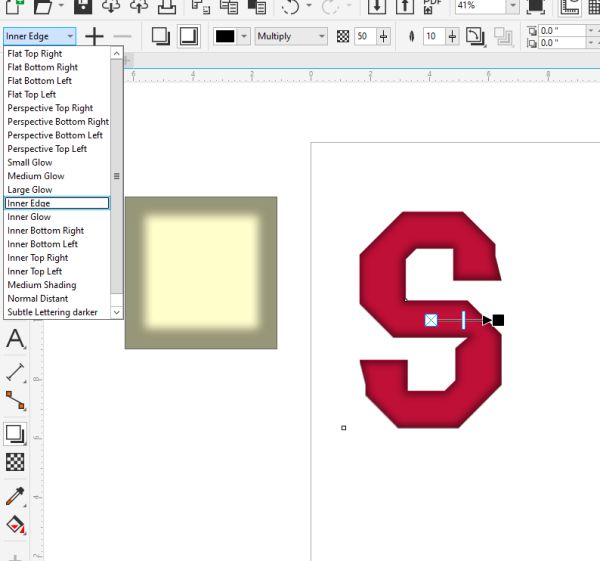Choose Inner Bottom Right preset
This screenshot has width=600, height=561.
coord(57,230)
